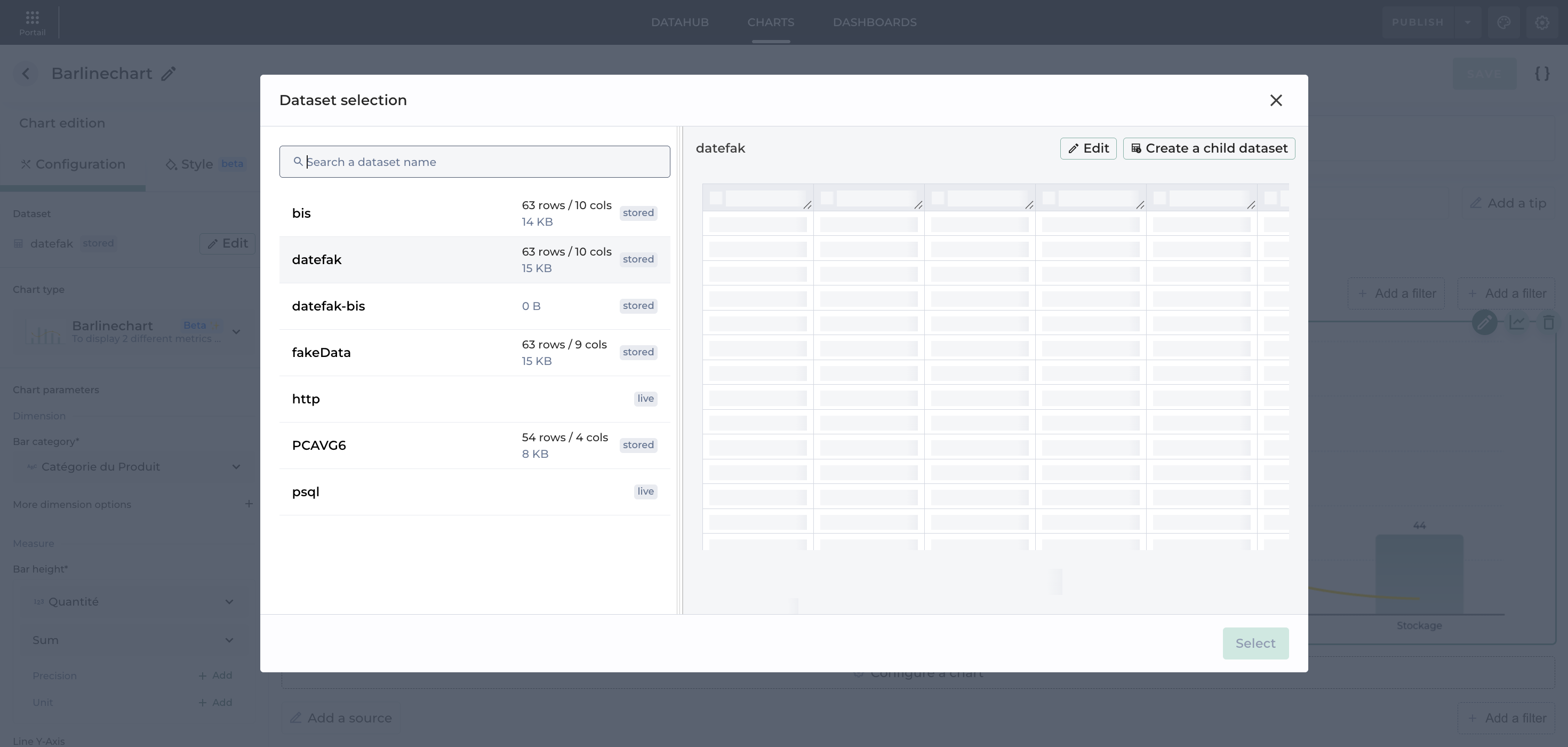Open the Barlinechart chart type dropdown

tap(133, 332)
